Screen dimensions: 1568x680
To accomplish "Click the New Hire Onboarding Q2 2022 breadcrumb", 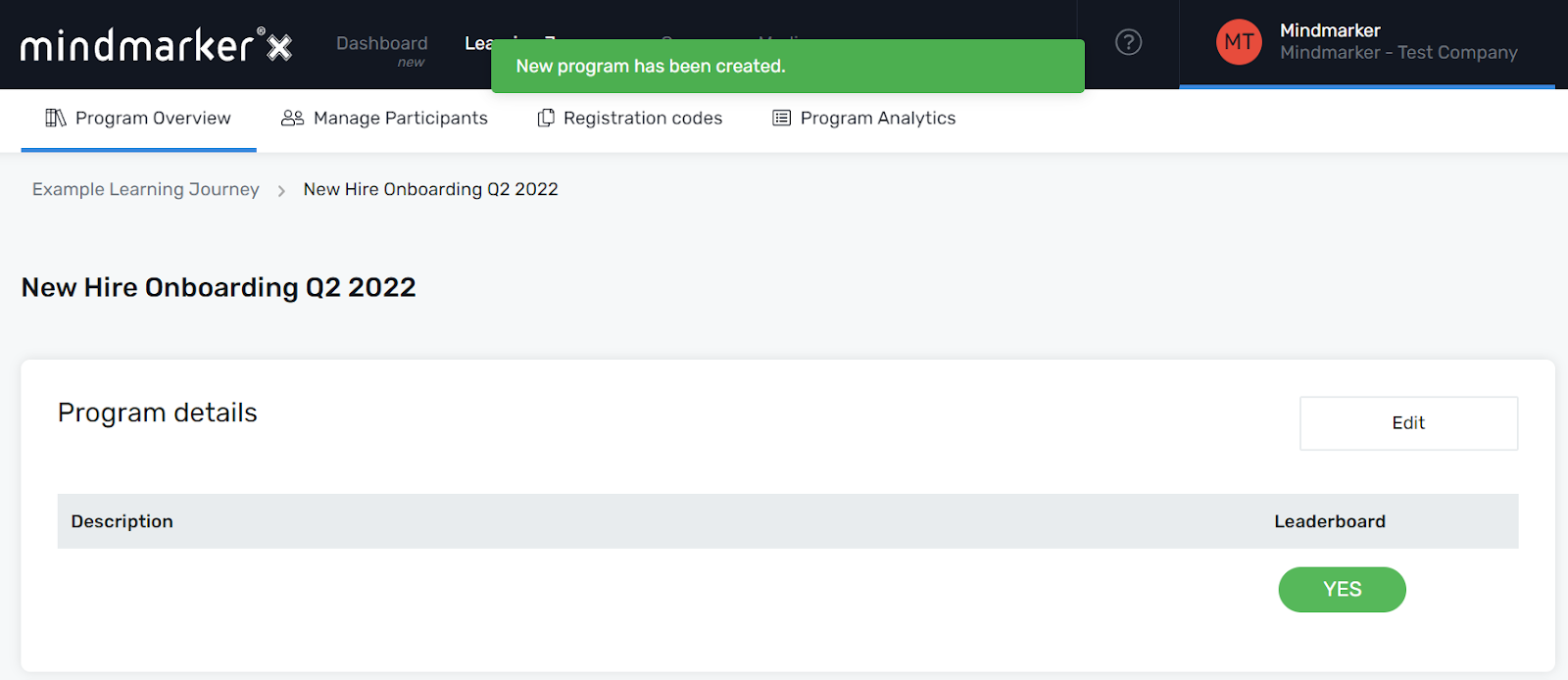I will coord(431,189).
